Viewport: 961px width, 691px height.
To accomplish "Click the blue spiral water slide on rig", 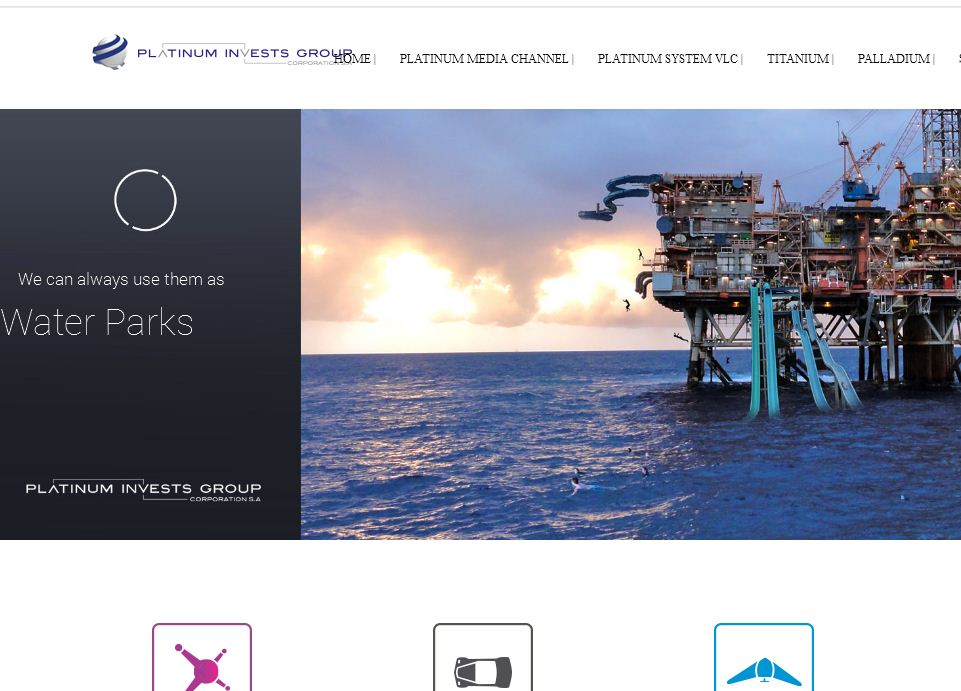I will click(x=617, y=197).
